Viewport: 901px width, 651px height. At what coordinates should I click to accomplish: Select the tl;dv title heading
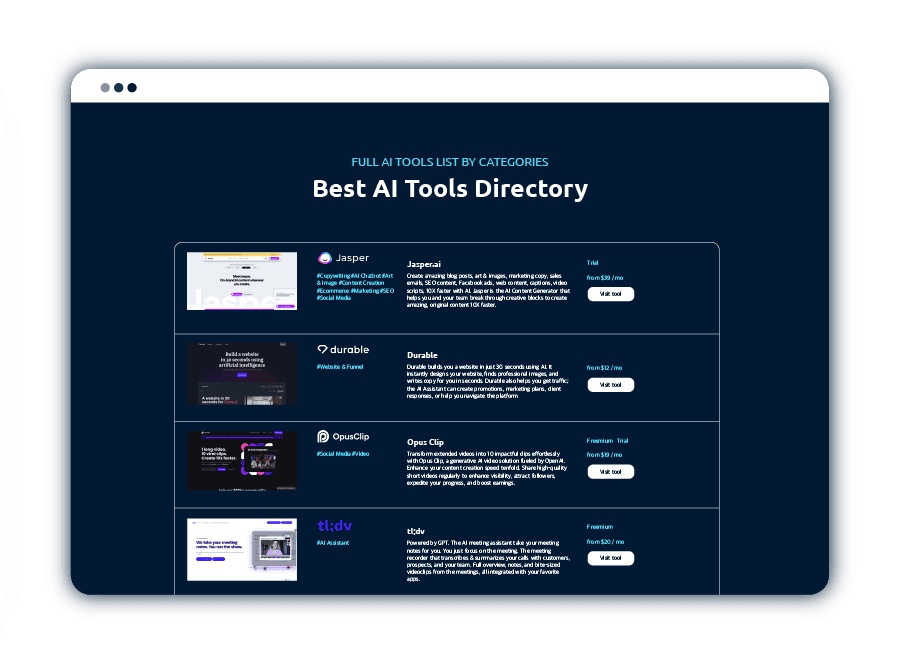415,531
